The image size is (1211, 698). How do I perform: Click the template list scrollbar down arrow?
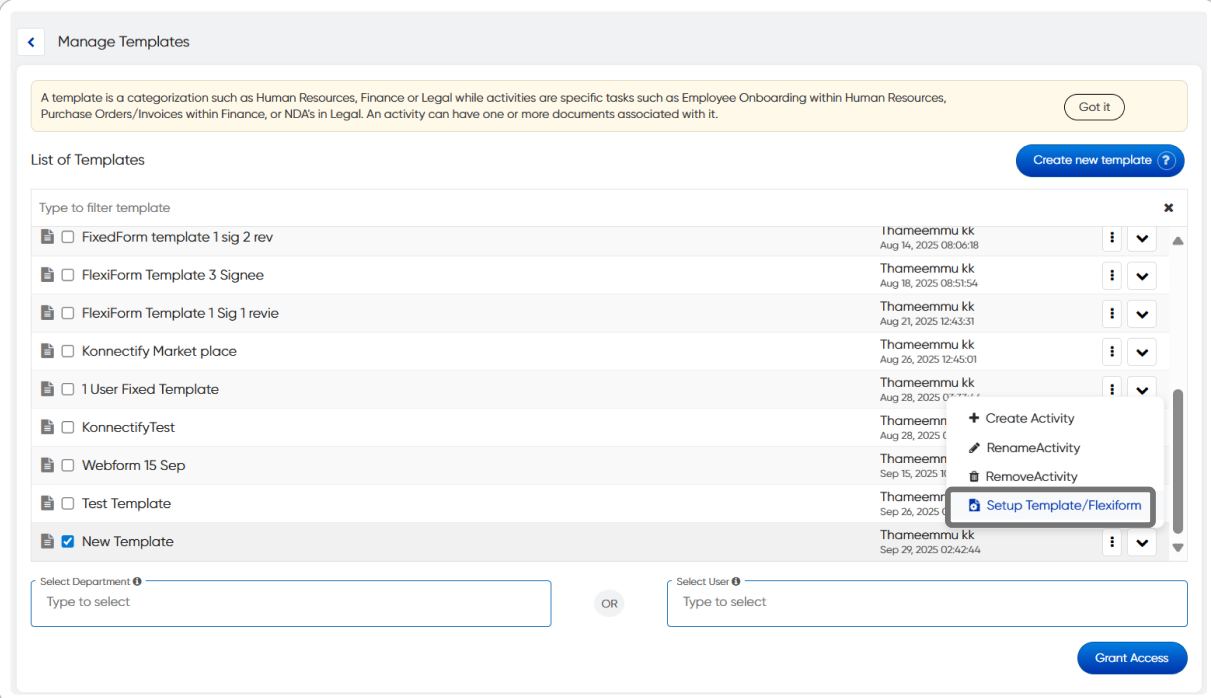tap(1177, 548)
